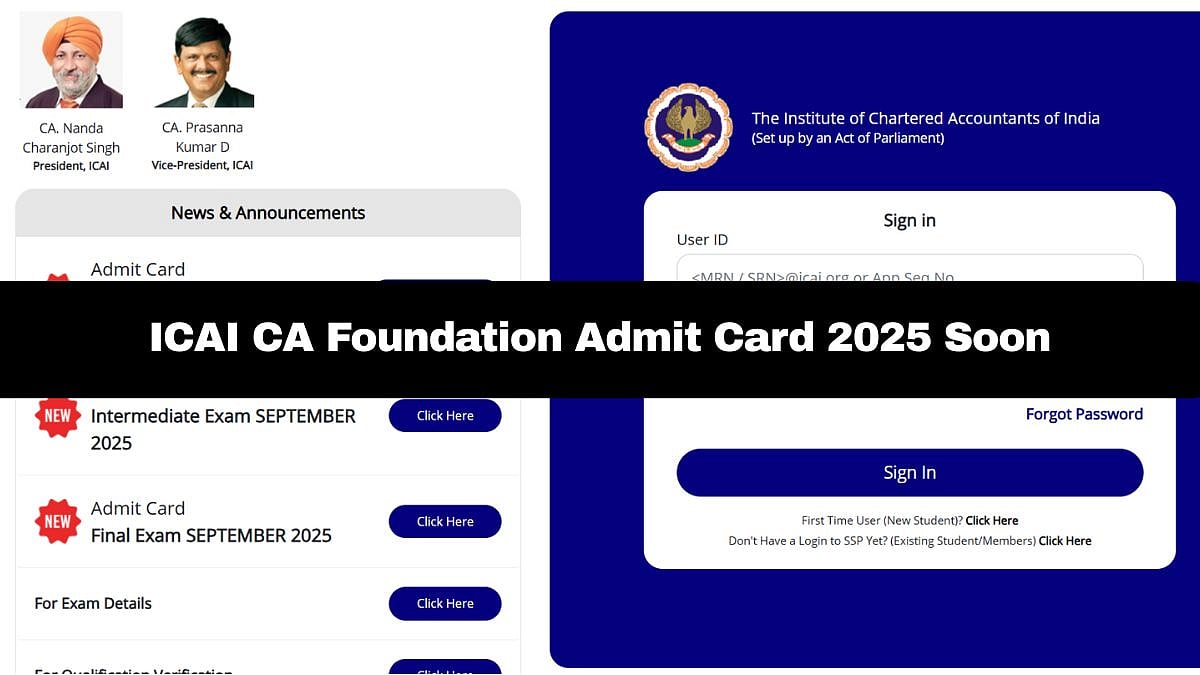Select the News & Announcements header
The image size is (1200, 675).
point(268,213)
